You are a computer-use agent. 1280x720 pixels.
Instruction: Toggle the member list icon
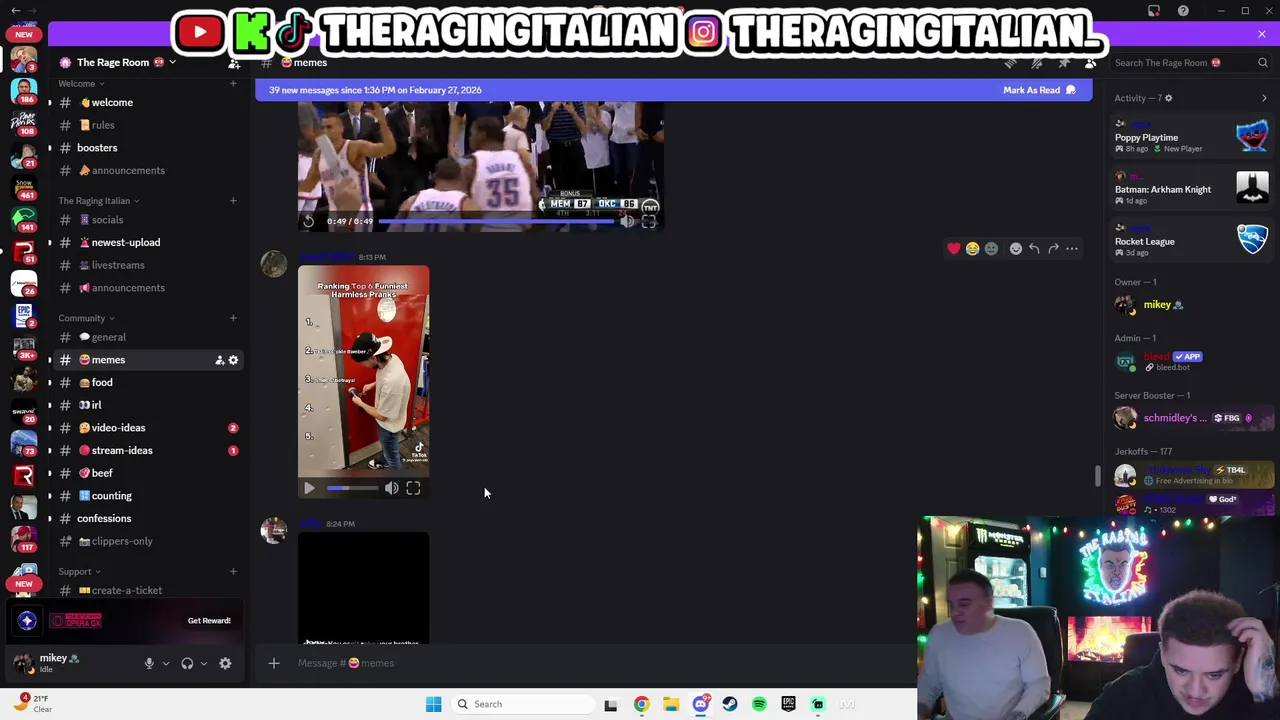point(1090,63)
